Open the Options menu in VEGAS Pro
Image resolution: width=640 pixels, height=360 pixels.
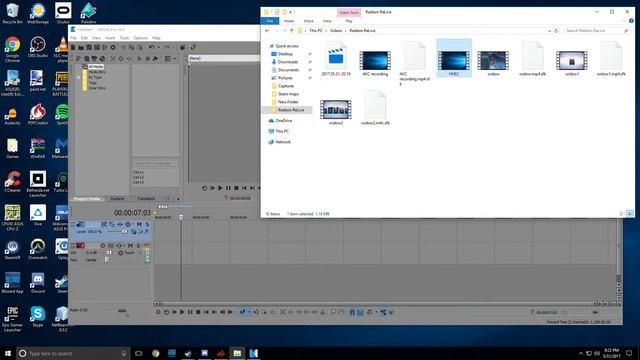point(140,38)
